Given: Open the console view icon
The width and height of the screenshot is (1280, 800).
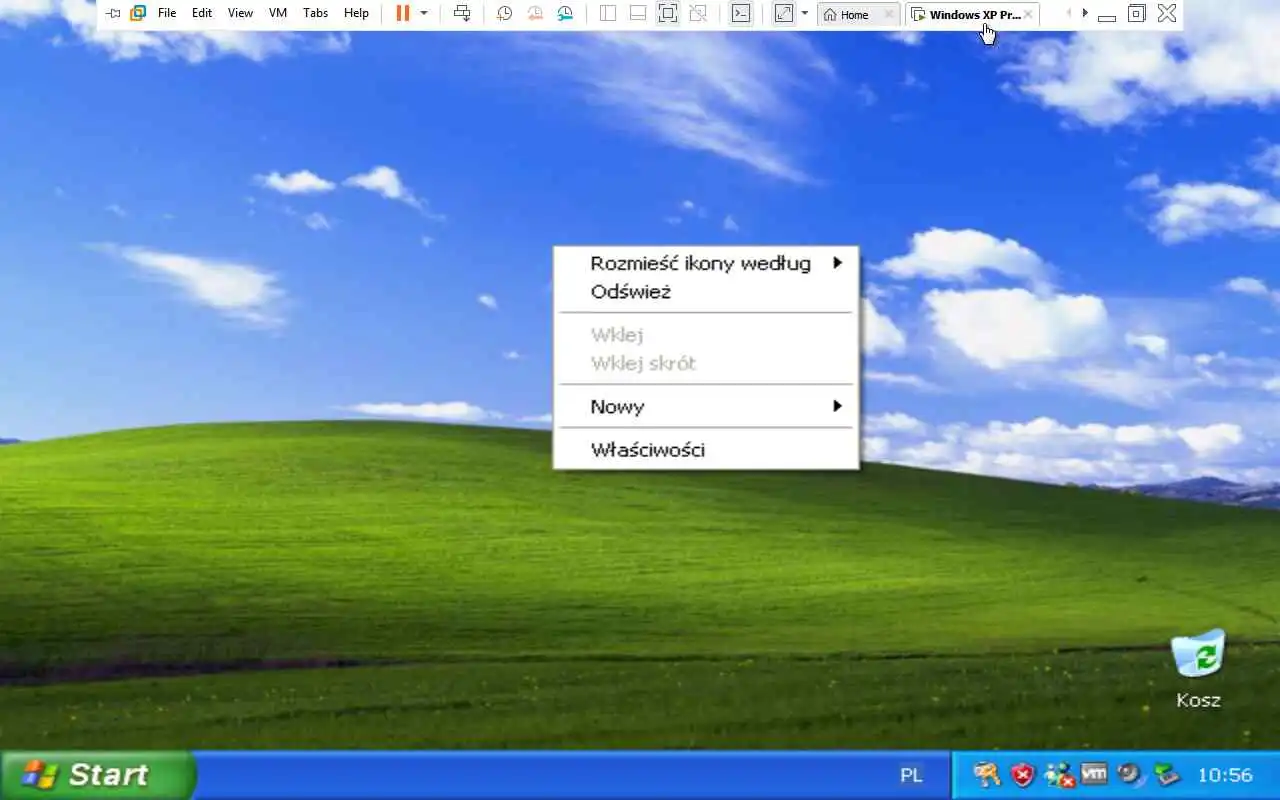Looking at the screenshot, I should (x=740, y=14).
